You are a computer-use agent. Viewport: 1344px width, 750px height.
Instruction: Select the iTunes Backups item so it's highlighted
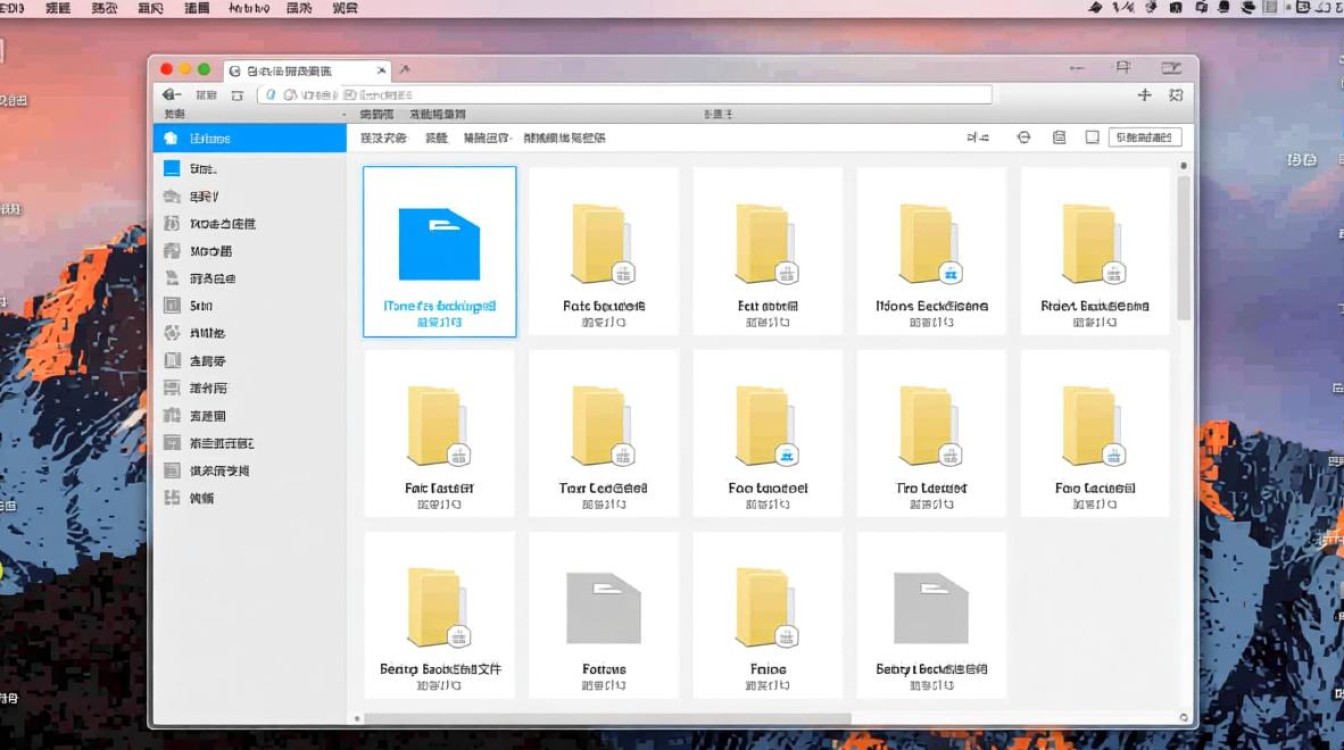(438, 252)
